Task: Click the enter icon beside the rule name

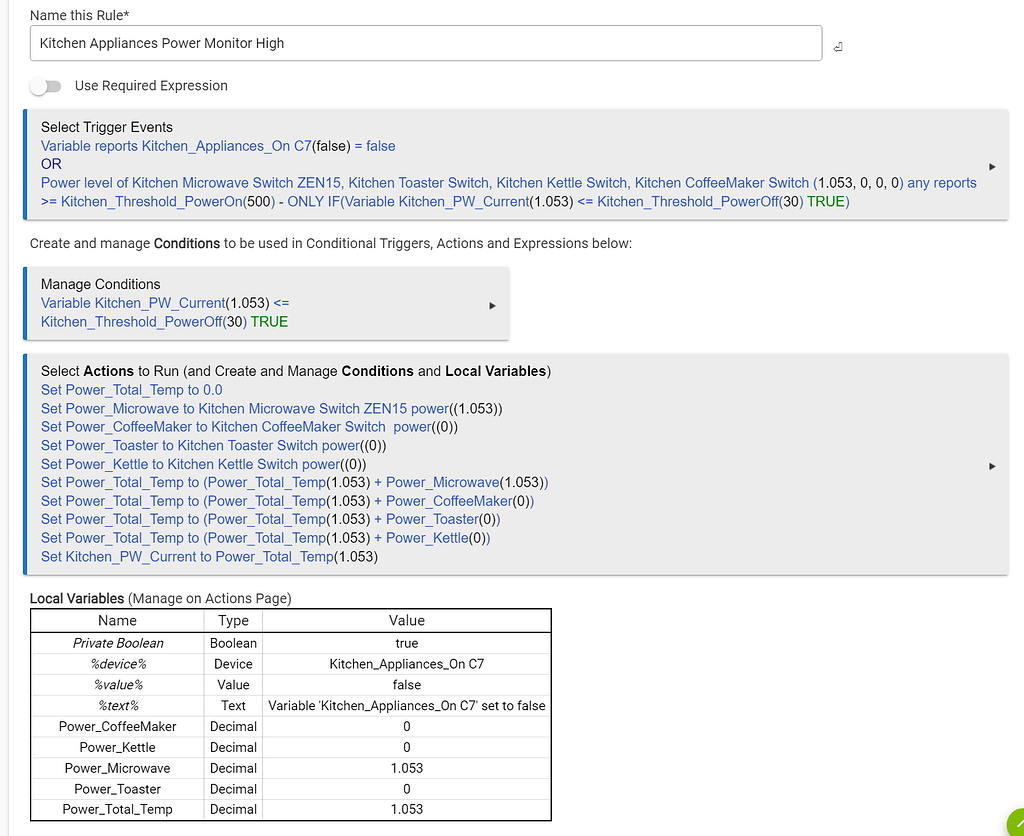Action: [x=838, y=47]
